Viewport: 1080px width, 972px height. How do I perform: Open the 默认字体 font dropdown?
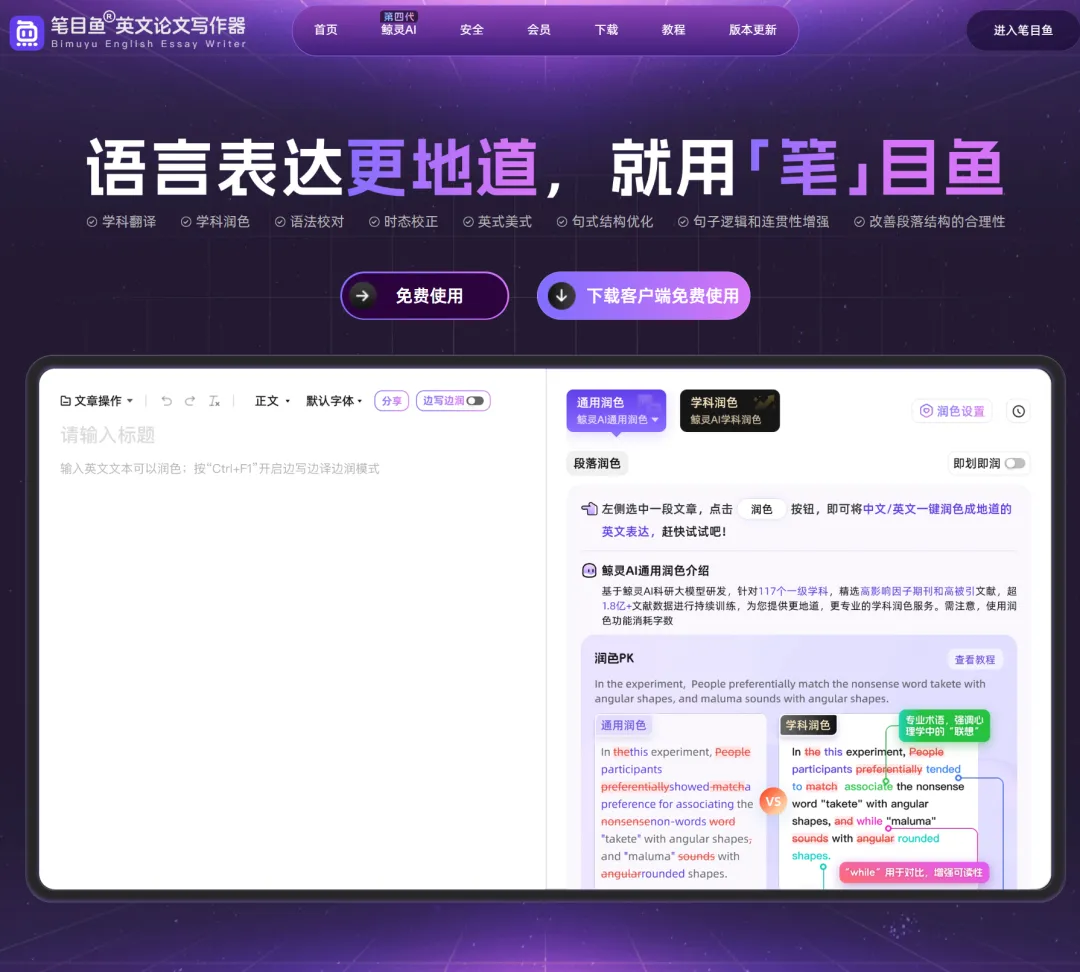(333, 401)
